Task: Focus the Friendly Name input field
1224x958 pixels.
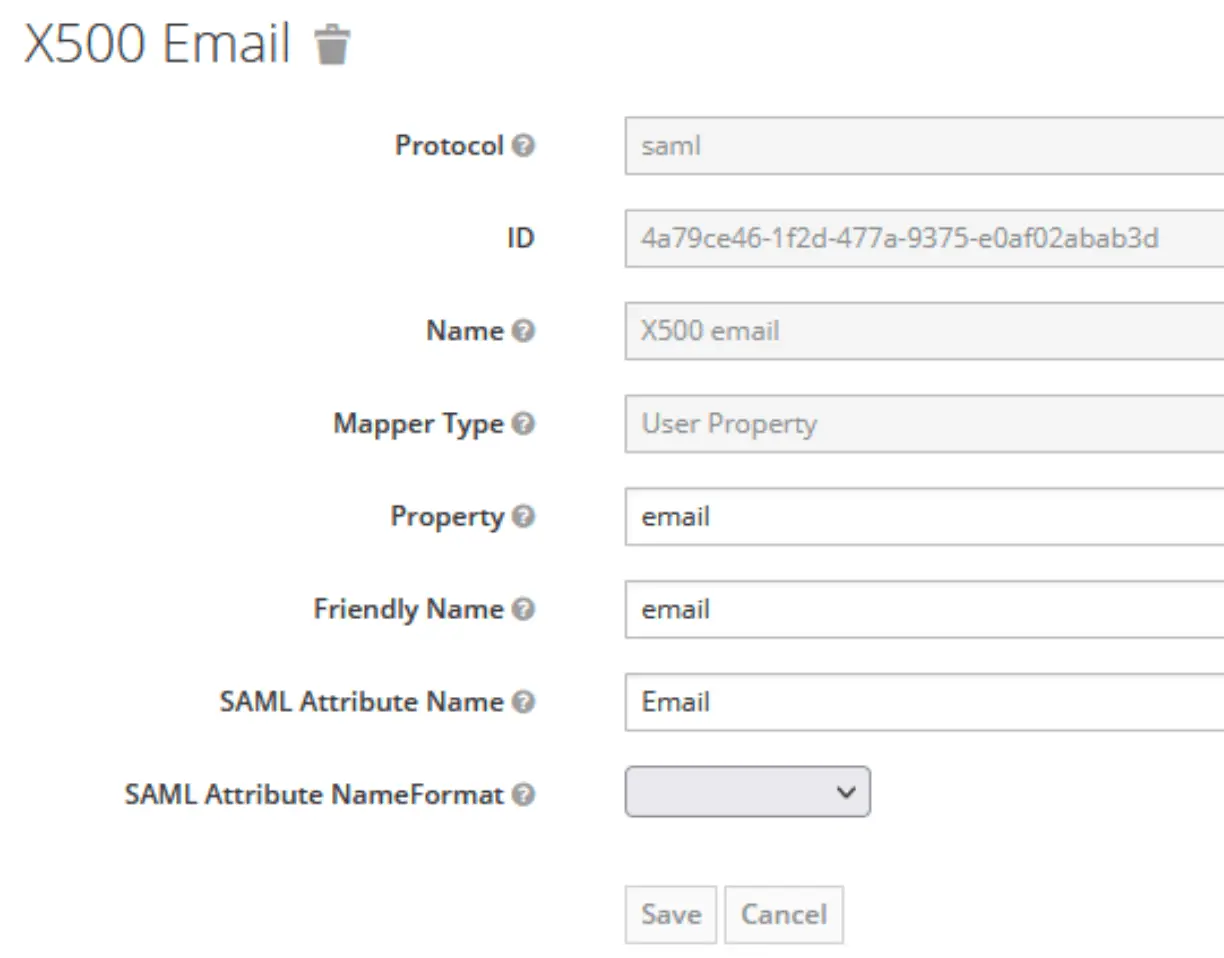Action: pyautogui.click(x=924, y=609)
